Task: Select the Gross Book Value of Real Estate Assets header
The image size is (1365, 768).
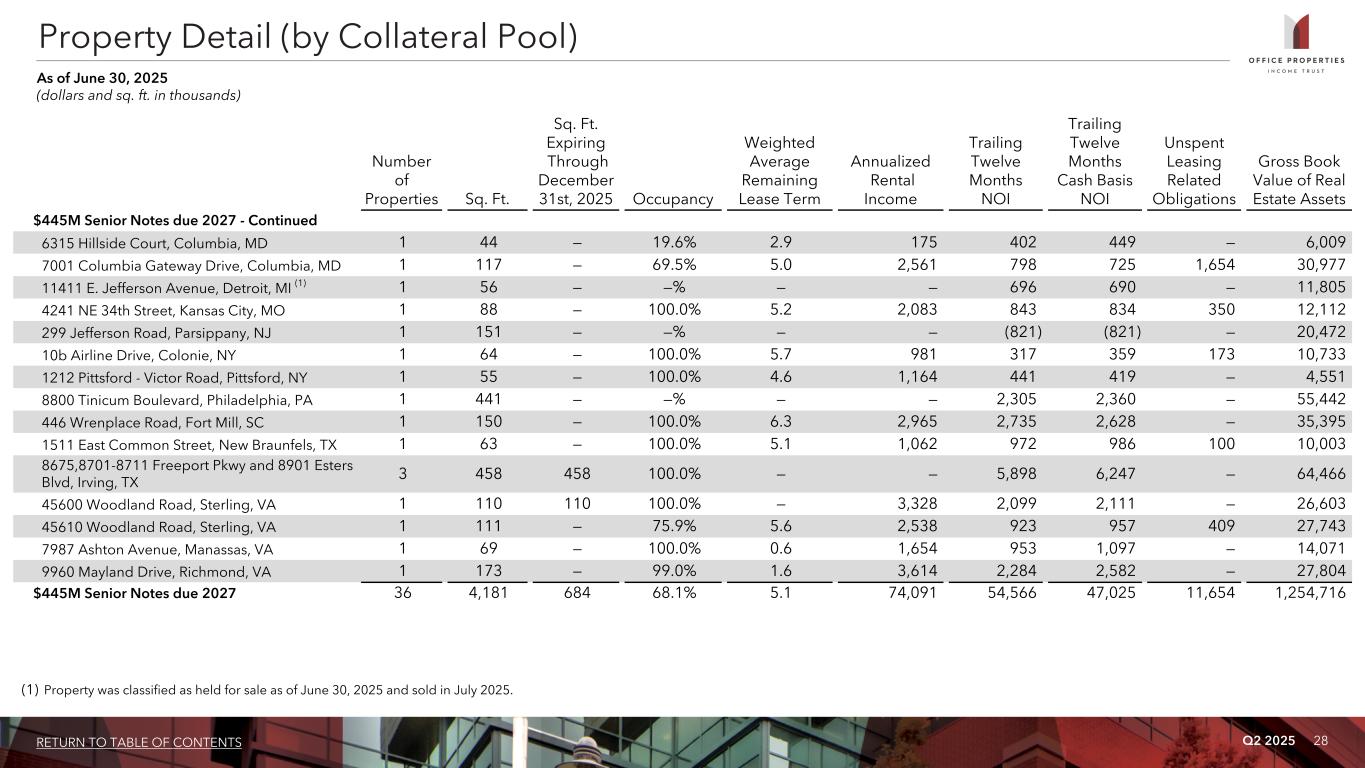Action: pos(1298,180)
